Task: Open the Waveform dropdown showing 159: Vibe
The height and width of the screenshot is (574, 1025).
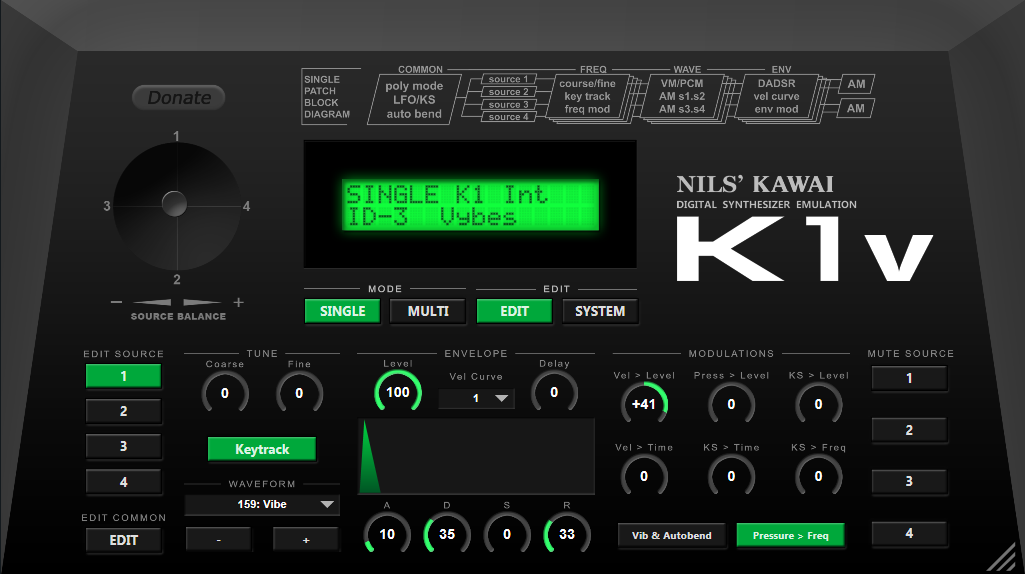Action: (x=262, y=505)
